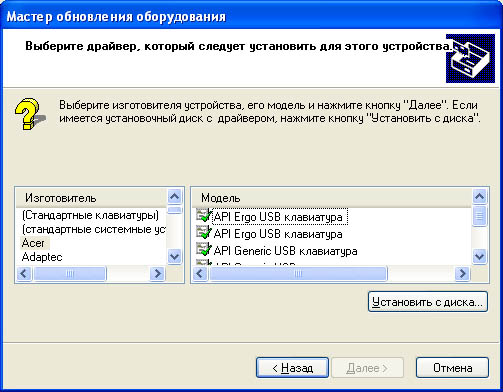Cancel the wizard with Отмена

point(452,368)
